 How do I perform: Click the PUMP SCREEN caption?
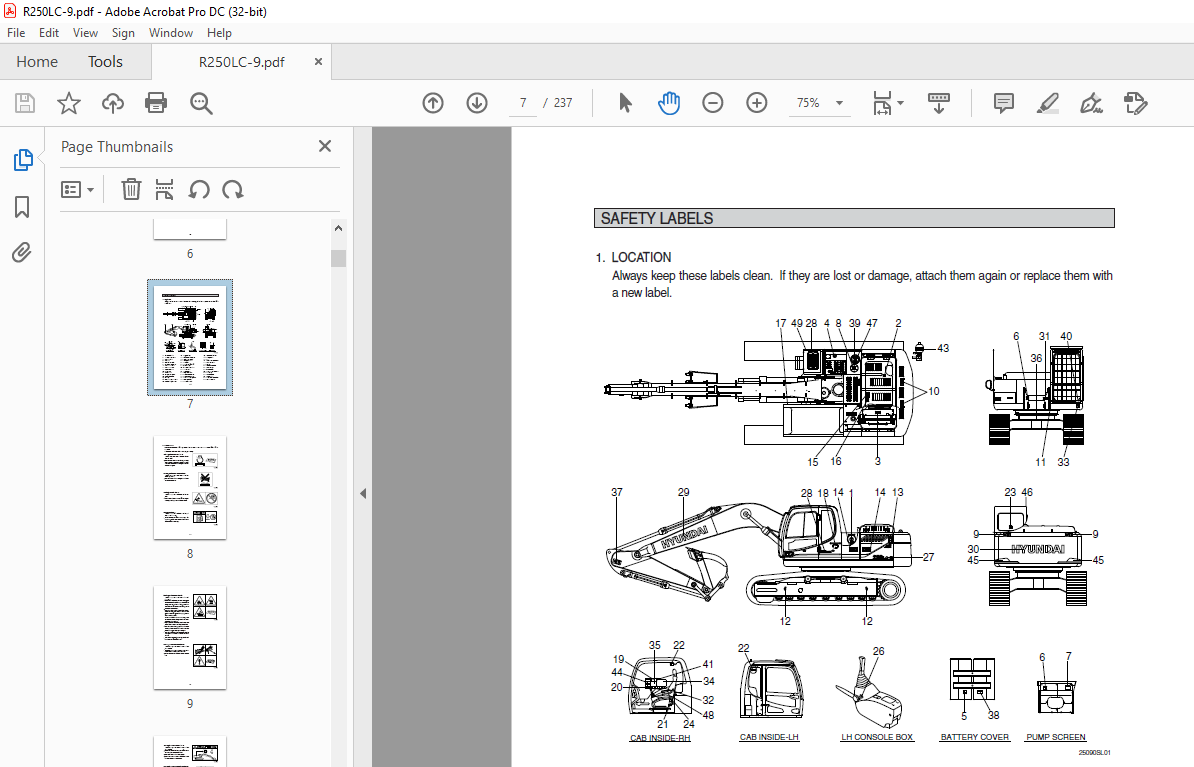click(1056, 737)
